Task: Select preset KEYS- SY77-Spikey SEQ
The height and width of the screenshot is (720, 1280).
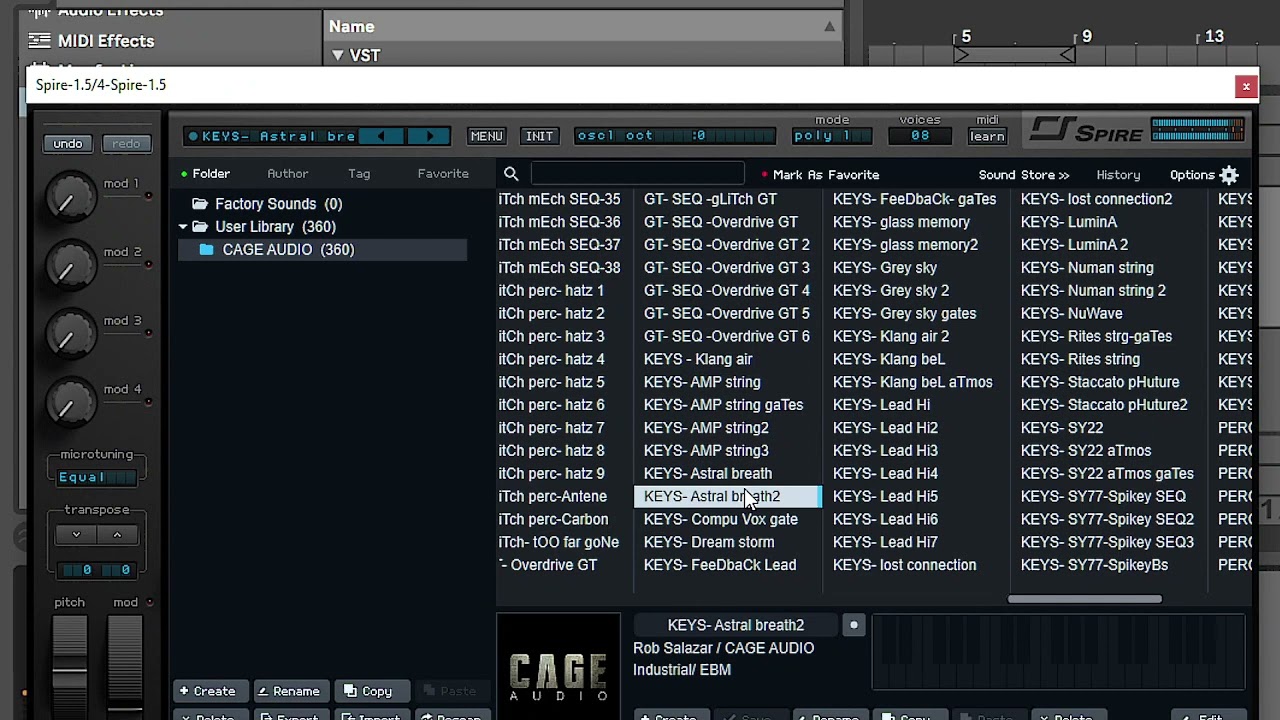Action: pos(1103,497)
